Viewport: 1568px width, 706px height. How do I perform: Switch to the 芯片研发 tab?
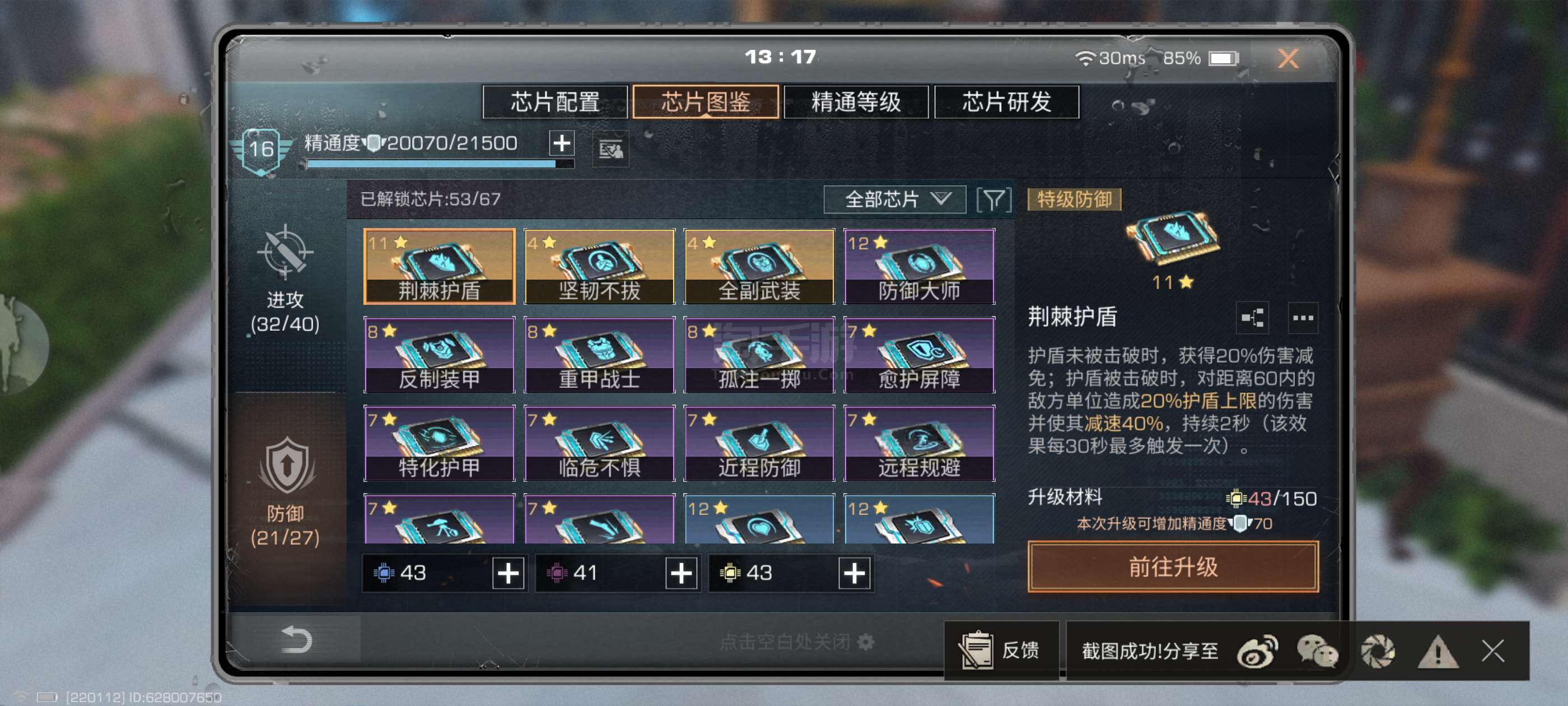pos(1006,102)
